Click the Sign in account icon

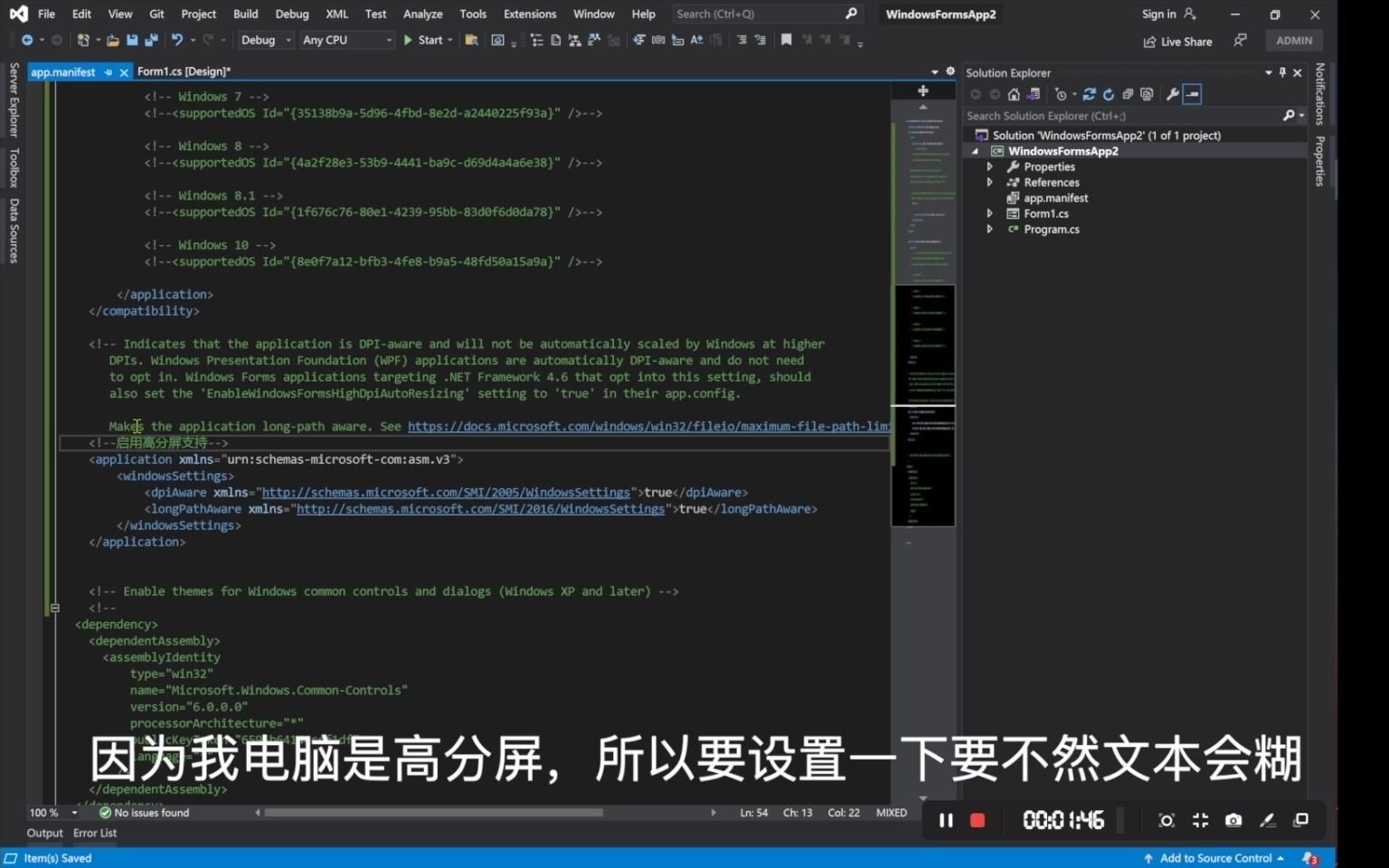tap(1190, 14)
